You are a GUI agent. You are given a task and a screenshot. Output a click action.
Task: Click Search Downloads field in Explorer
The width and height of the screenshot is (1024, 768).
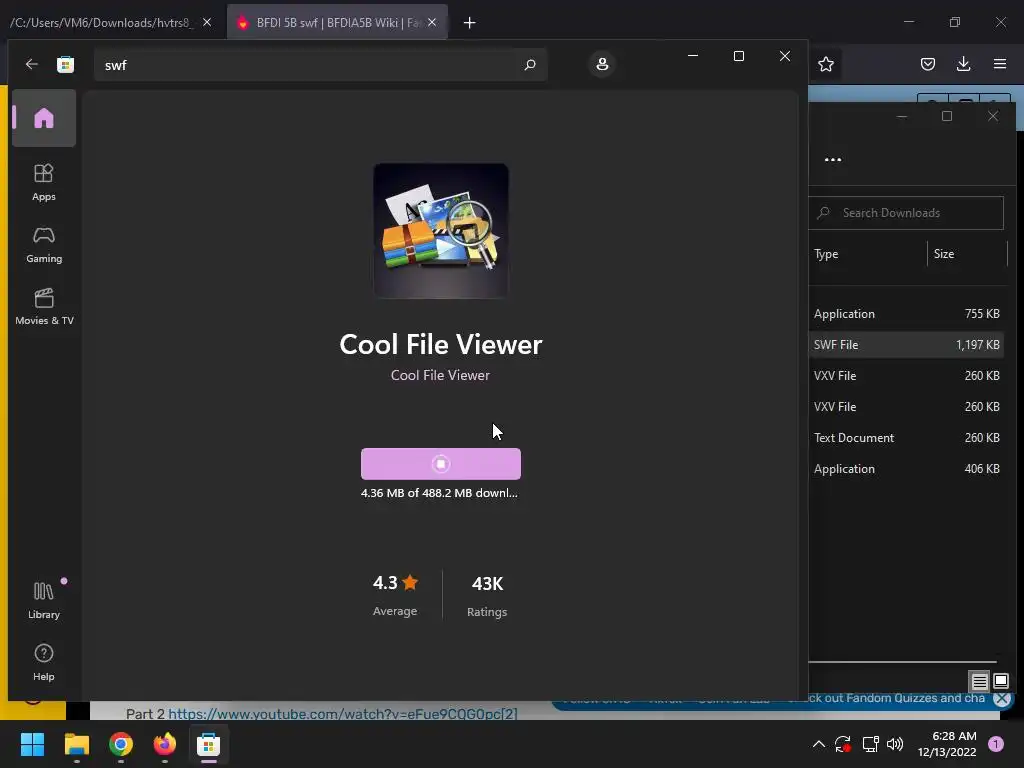pos(906,213)
